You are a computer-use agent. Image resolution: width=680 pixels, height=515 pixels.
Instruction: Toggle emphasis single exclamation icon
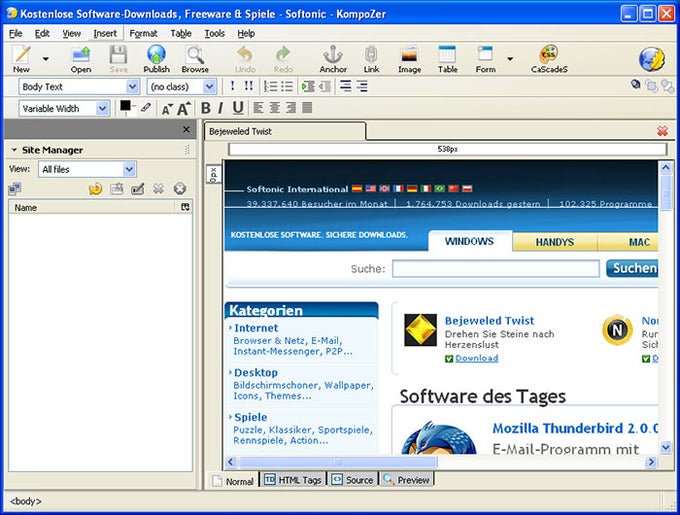coord(232,86)
